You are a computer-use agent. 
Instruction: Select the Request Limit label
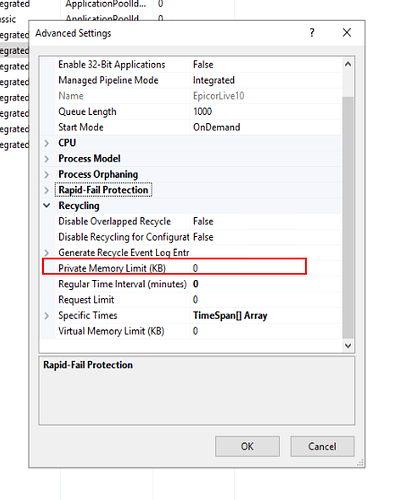[86, 300]
